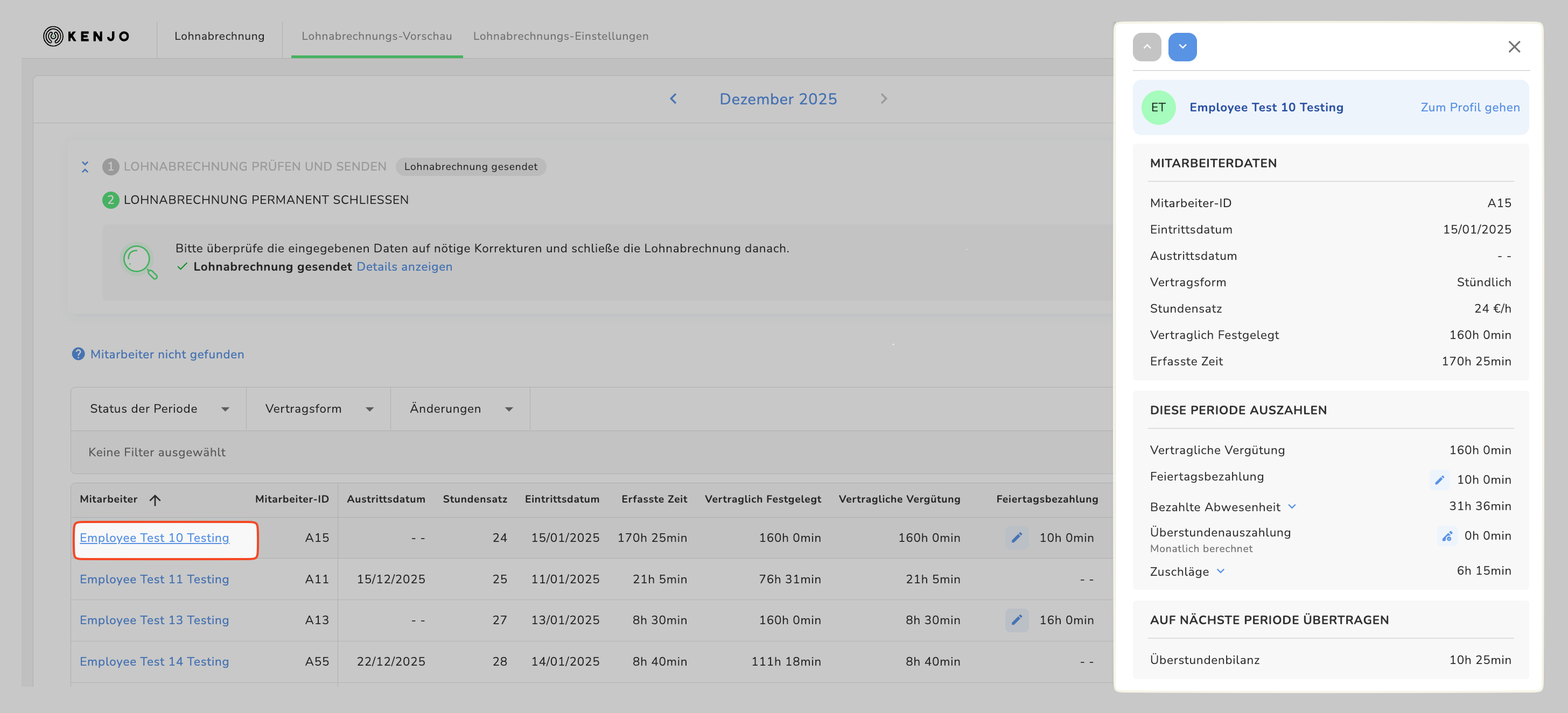This screenshot has height=713, width=1568.
Task: Sort table by Mitarbeiter column arrow
Action: 155,500
